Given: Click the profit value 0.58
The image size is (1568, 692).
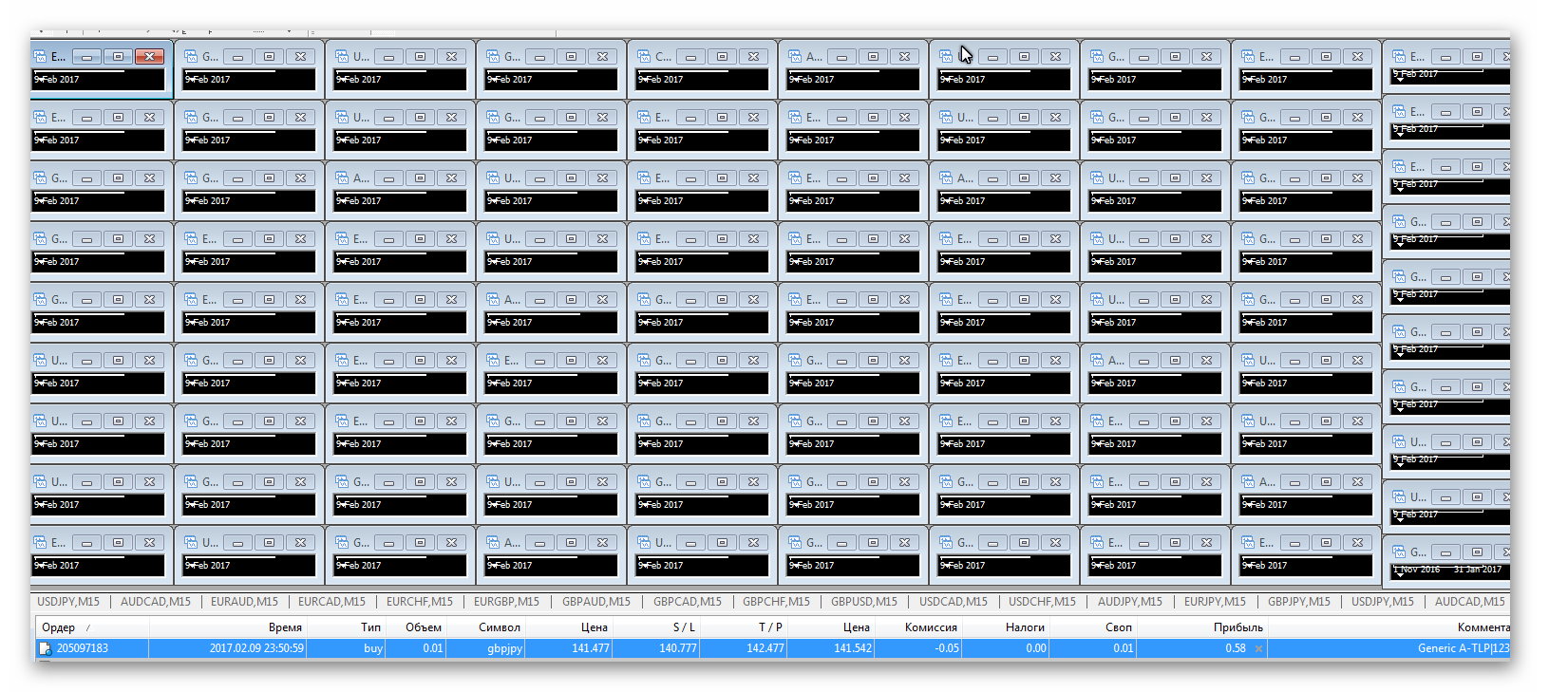Looking at the screenshot, I should point(1236,648).
